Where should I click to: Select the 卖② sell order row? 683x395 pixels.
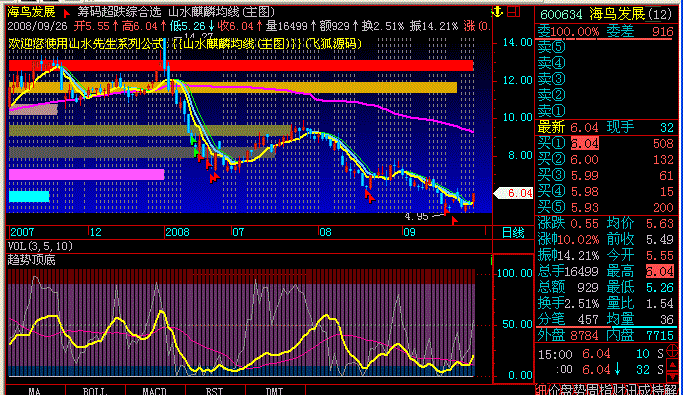pos(606,95)
